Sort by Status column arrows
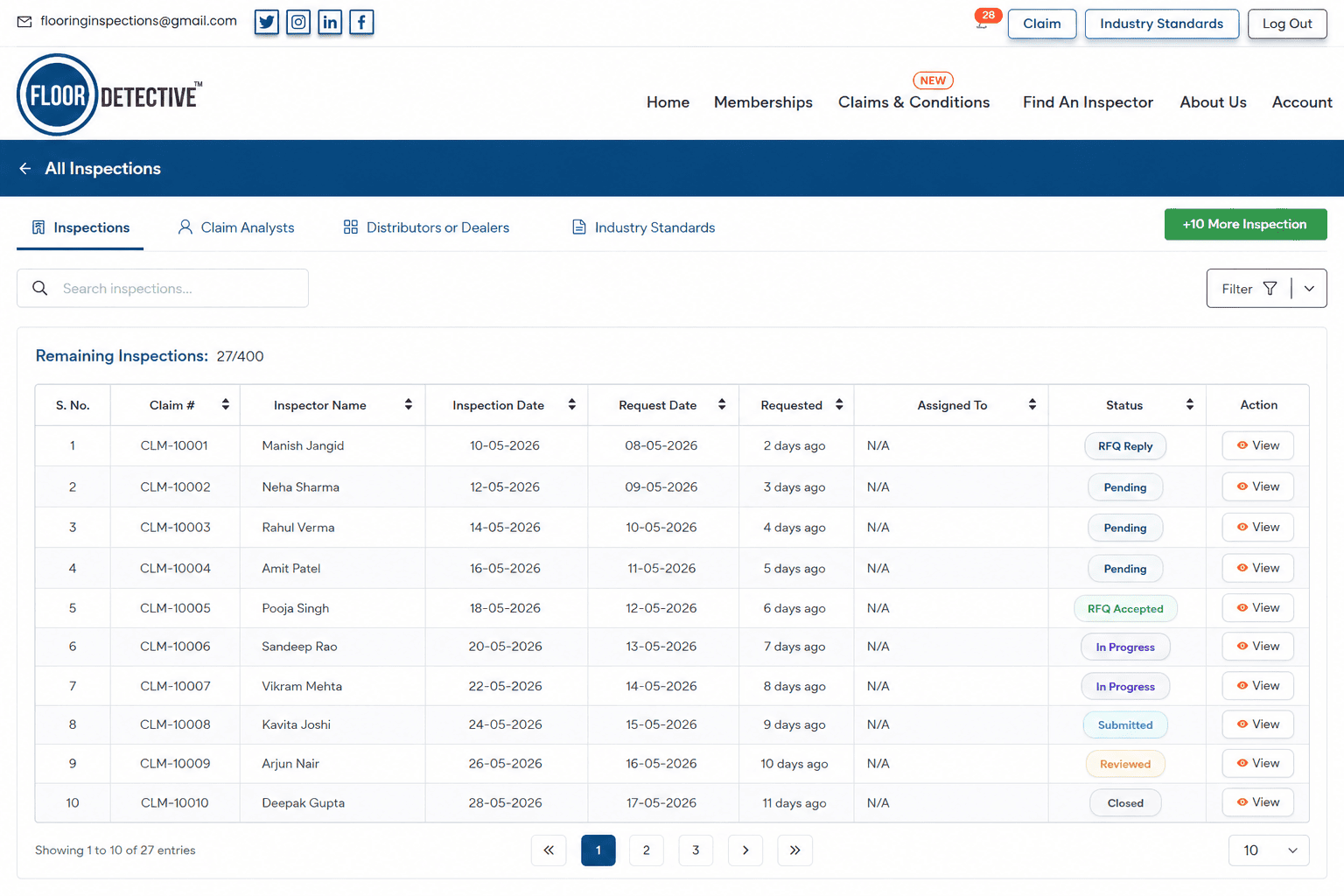Screen dimensions: 1344x896 pos(1190,404)
